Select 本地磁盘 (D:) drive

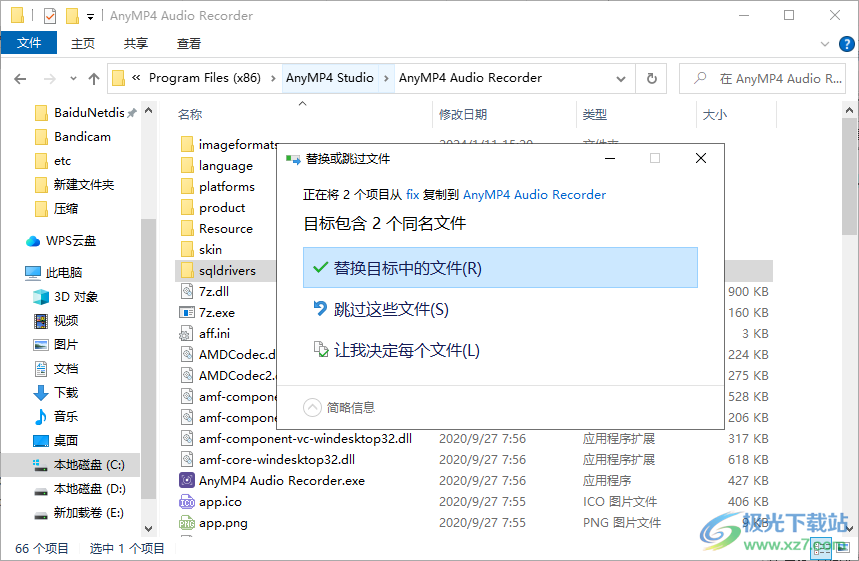click(80, 489)
